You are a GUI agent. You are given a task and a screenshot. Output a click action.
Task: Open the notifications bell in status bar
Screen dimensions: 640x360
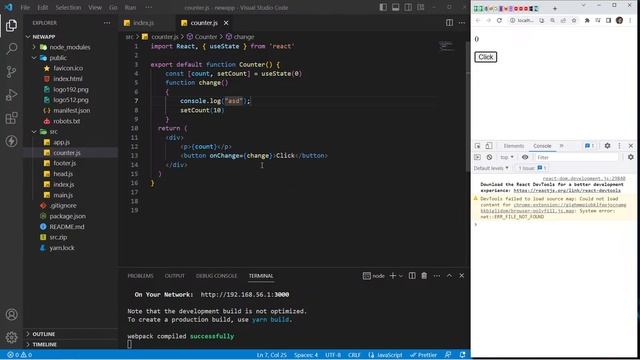point(462,355)
